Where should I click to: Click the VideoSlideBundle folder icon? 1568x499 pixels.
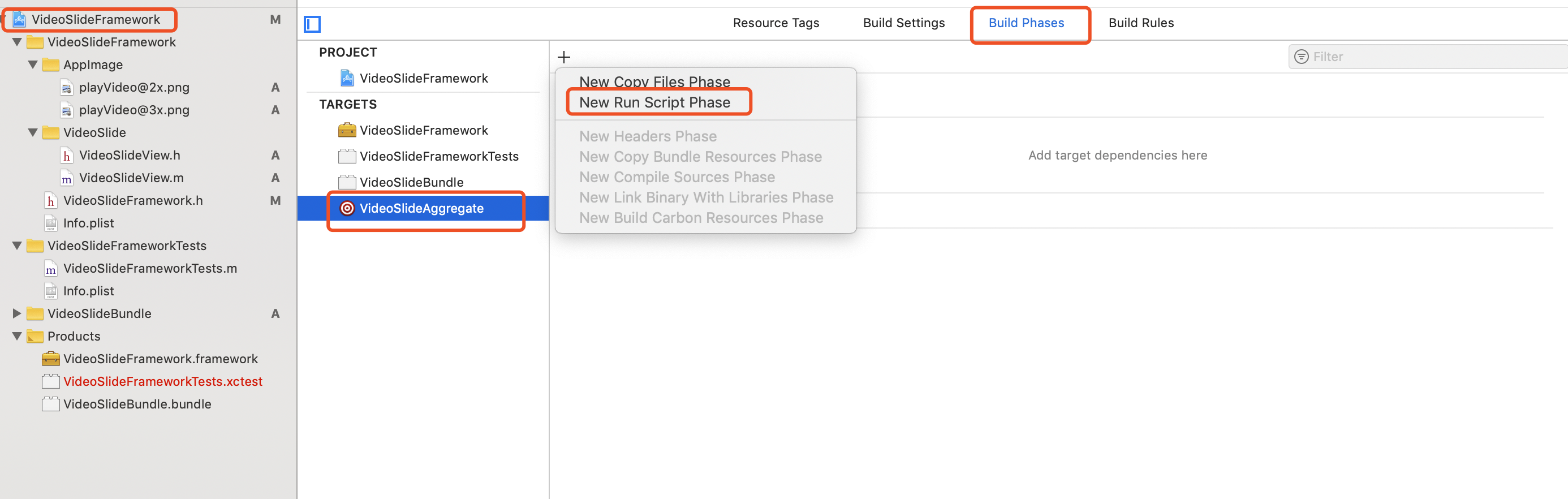(35, 313)
